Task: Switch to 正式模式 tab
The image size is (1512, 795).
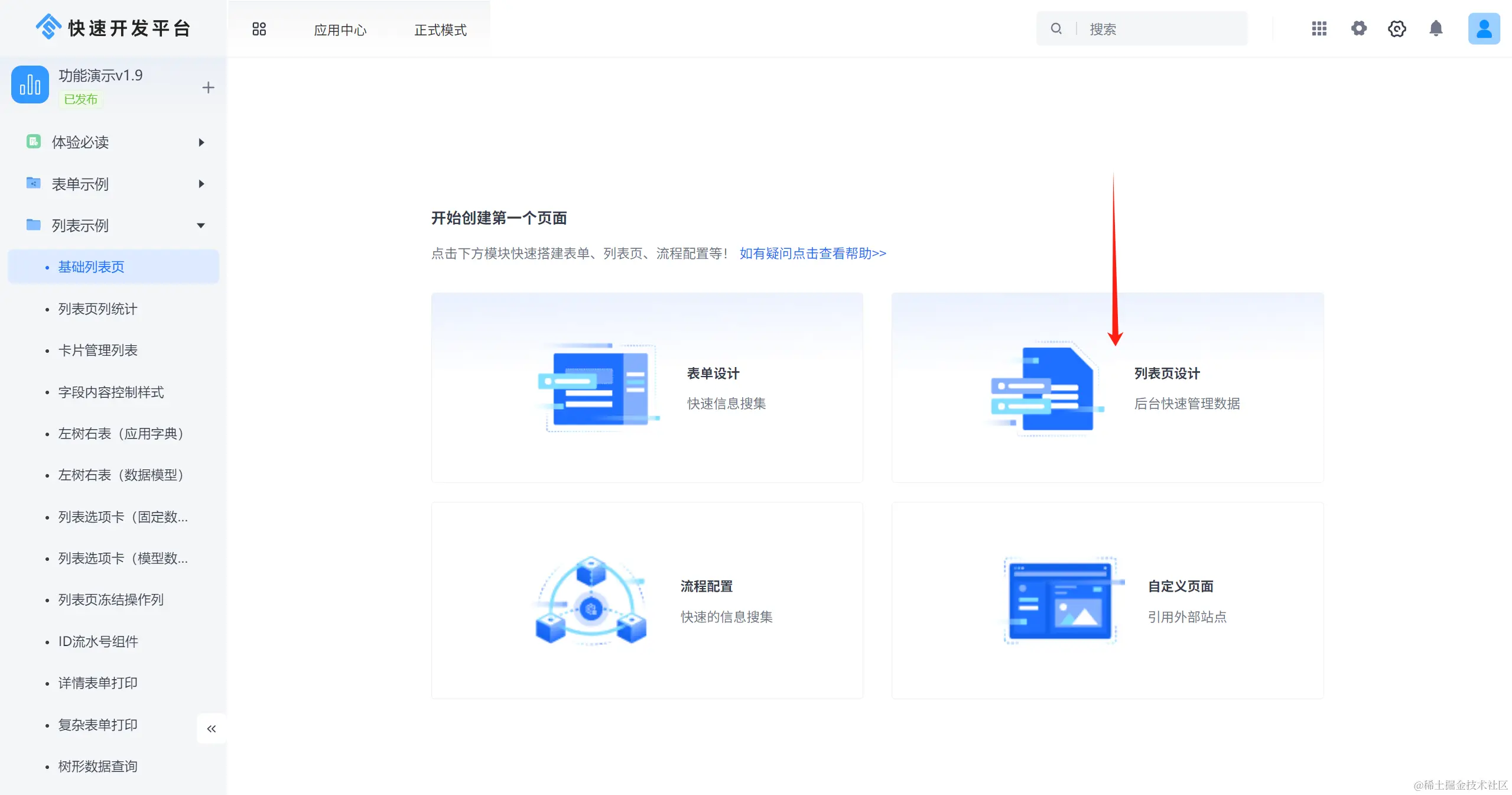Action: point(440,30)
